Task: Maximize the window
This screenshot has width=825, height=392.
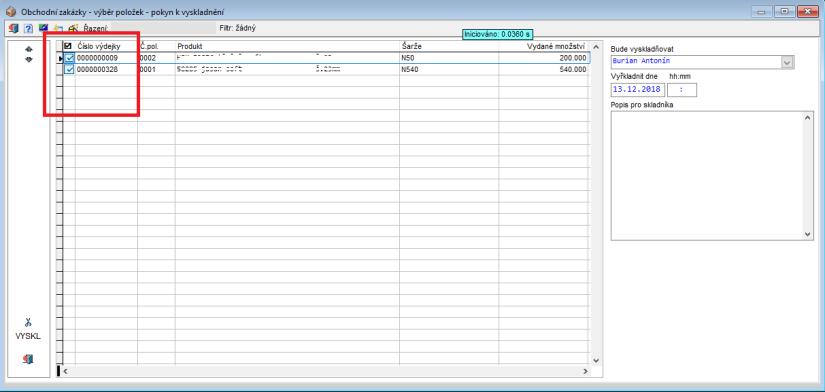Action: 784,11
